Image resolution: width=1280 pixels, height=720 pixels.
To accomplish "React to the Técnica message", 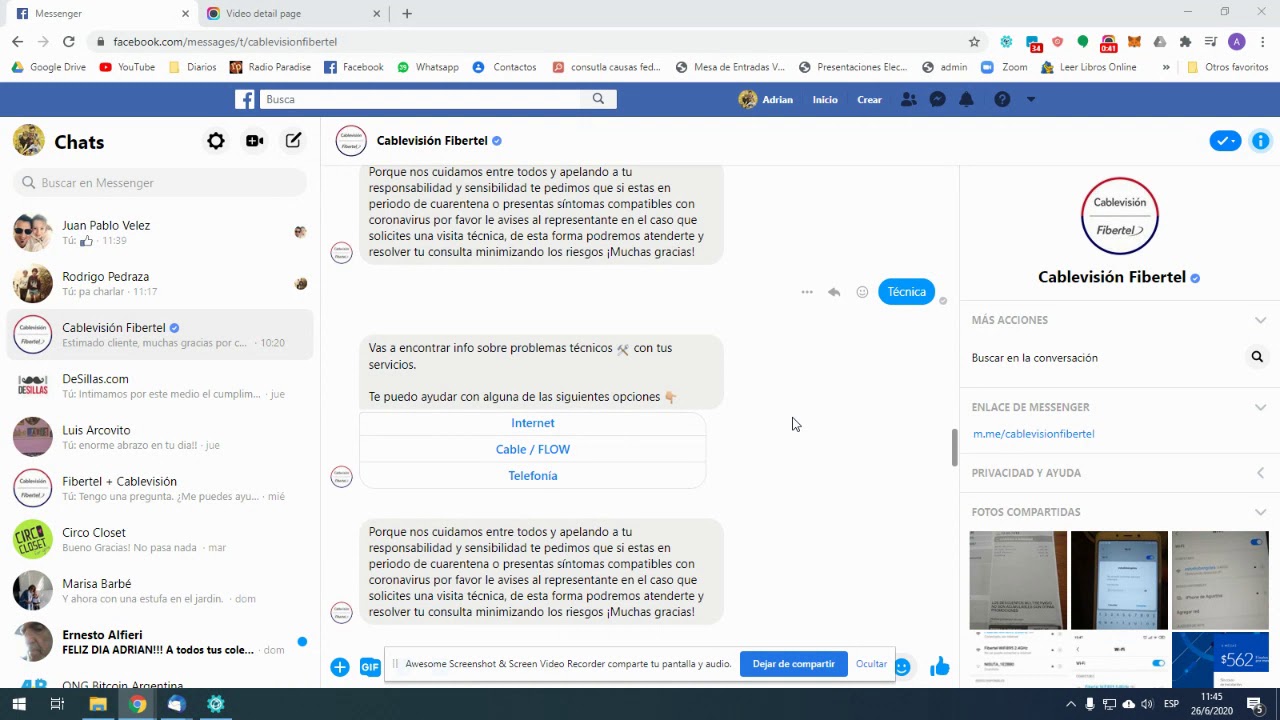I will [862, 292].
